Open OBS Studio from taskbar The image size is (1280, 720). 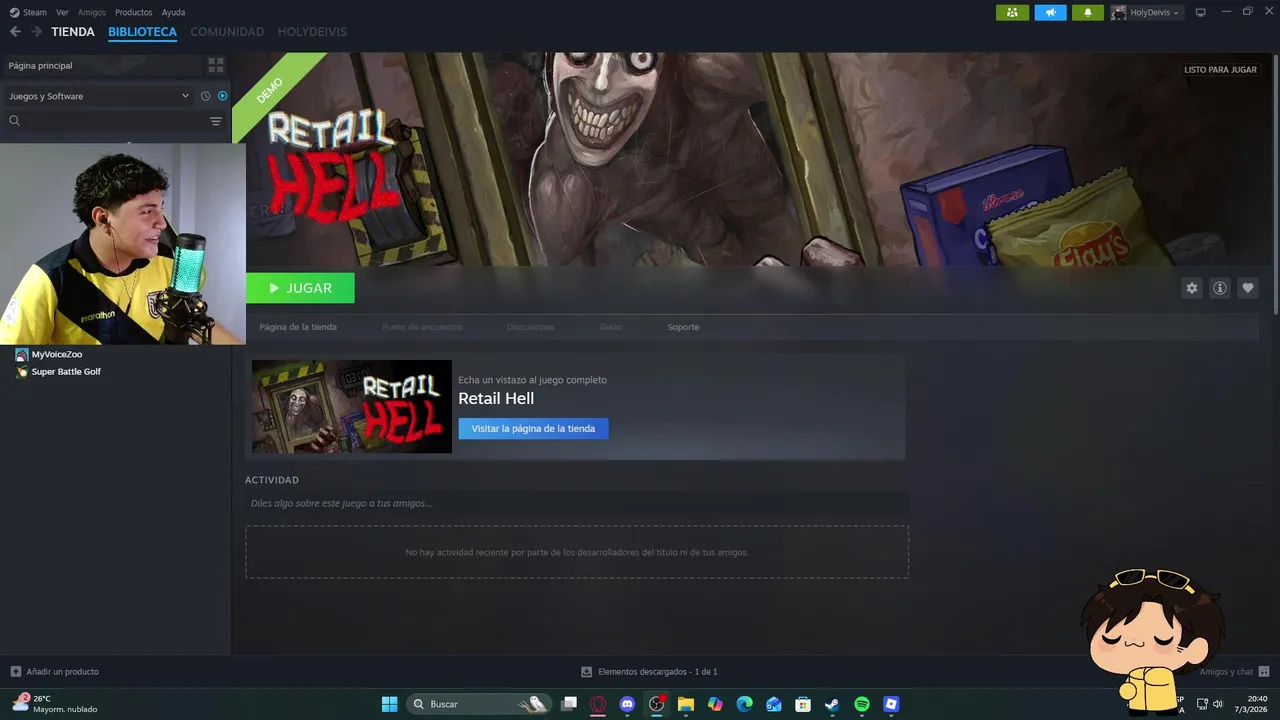tap(656, 704)
